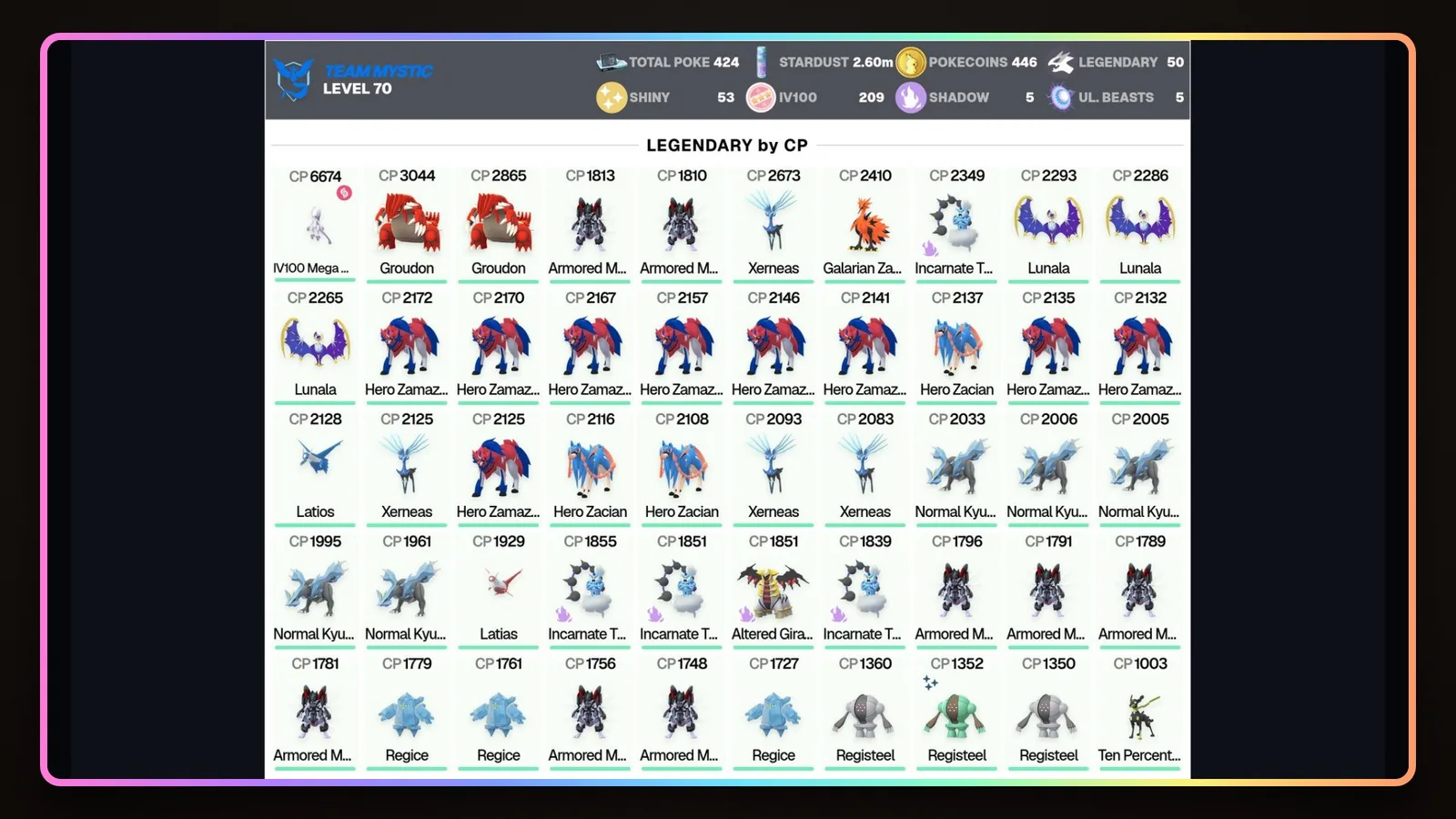
Task: Open Hero Zacian with CP 2108
Action: [682, 468]
